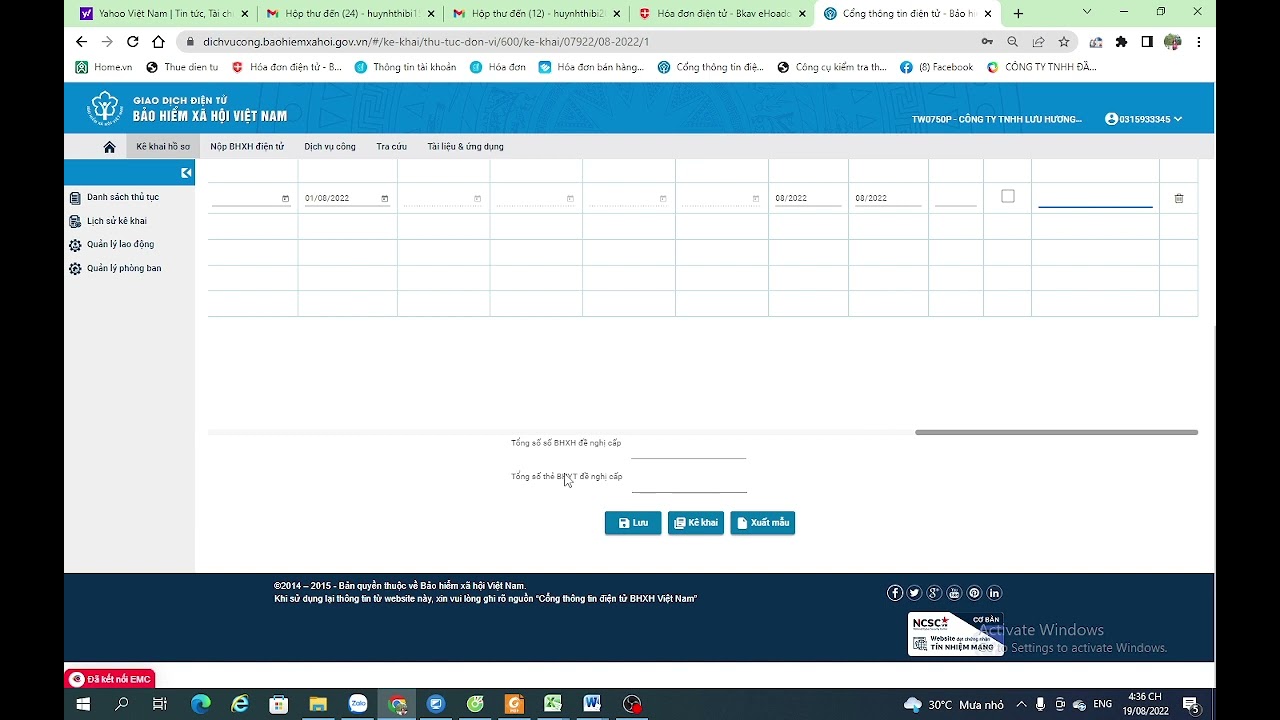Open browser zoom magnifier icon

click(1012, 42)
